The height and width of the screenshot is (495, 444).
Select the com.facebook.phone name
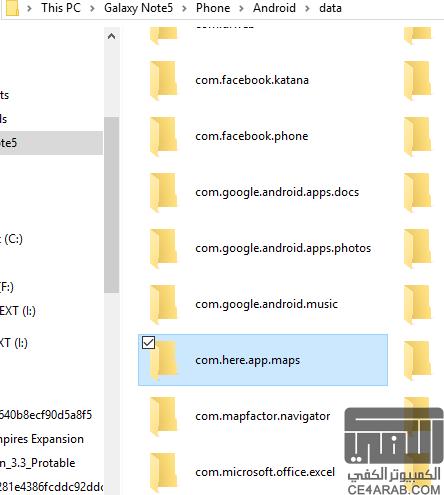pos(252,136)
